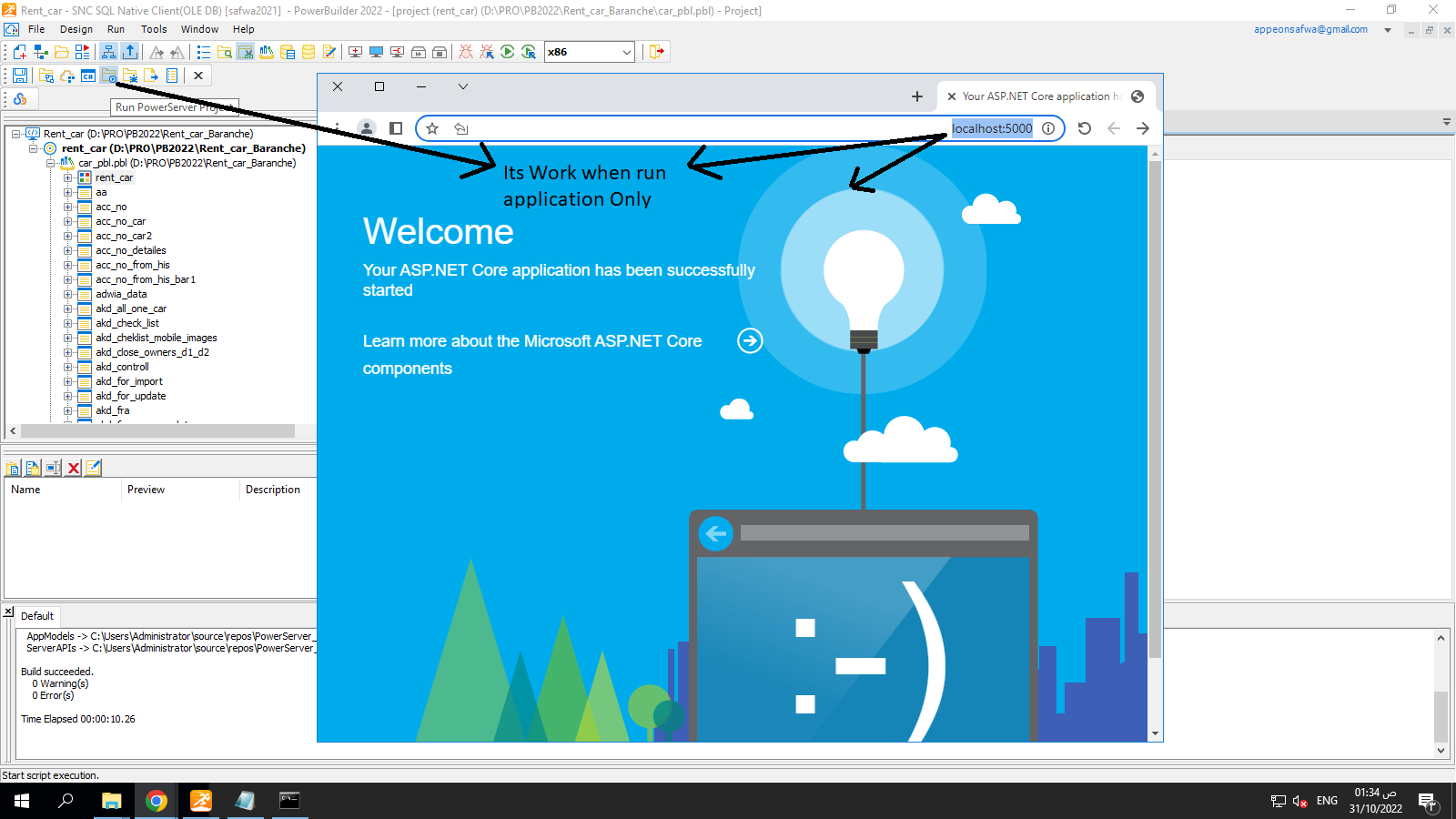The image size is (1456, 819).
Task: Click the Output window toggle icon
Action: pyautogui.click(x=130, y=52)
